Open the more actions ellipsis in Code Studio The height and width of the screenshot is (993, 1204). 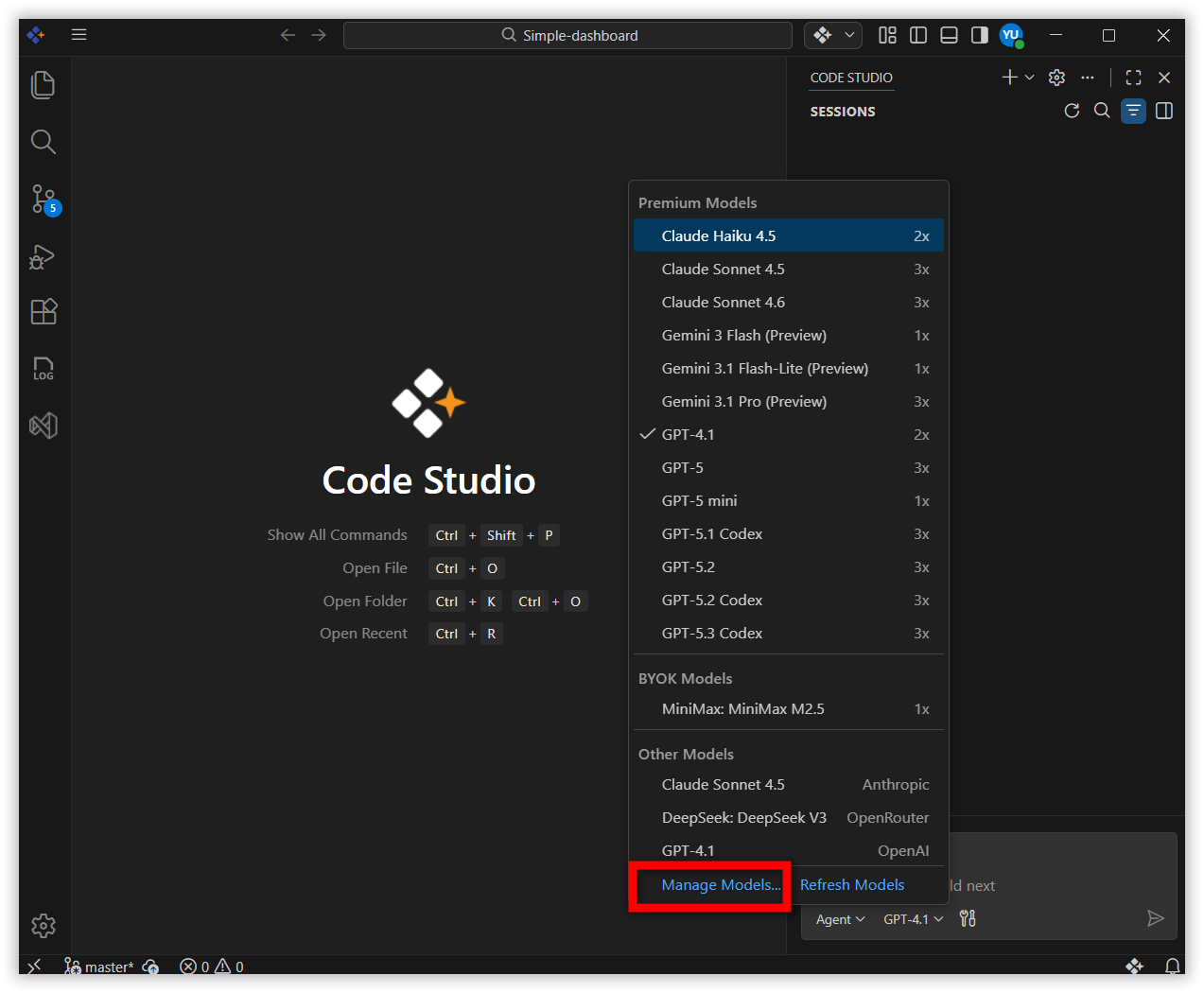pyautogui.click(x=1088, y=78)
